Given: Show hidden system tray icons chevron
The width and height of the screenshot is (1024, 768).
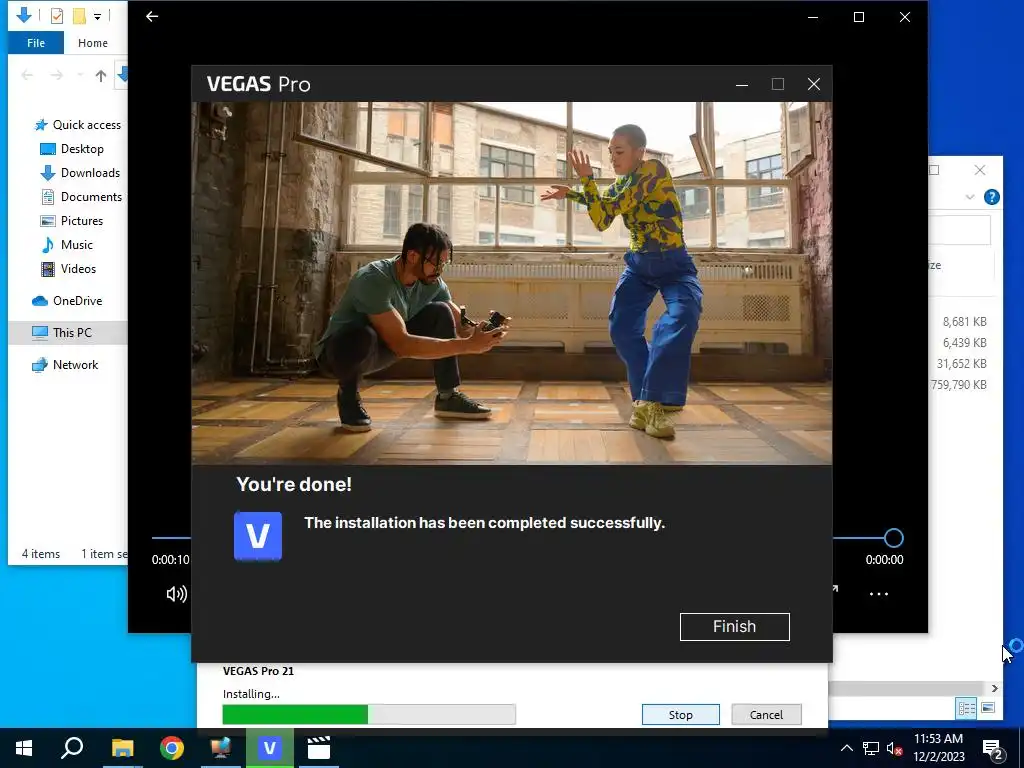Looking at the screenshot, I should (846, 748).
